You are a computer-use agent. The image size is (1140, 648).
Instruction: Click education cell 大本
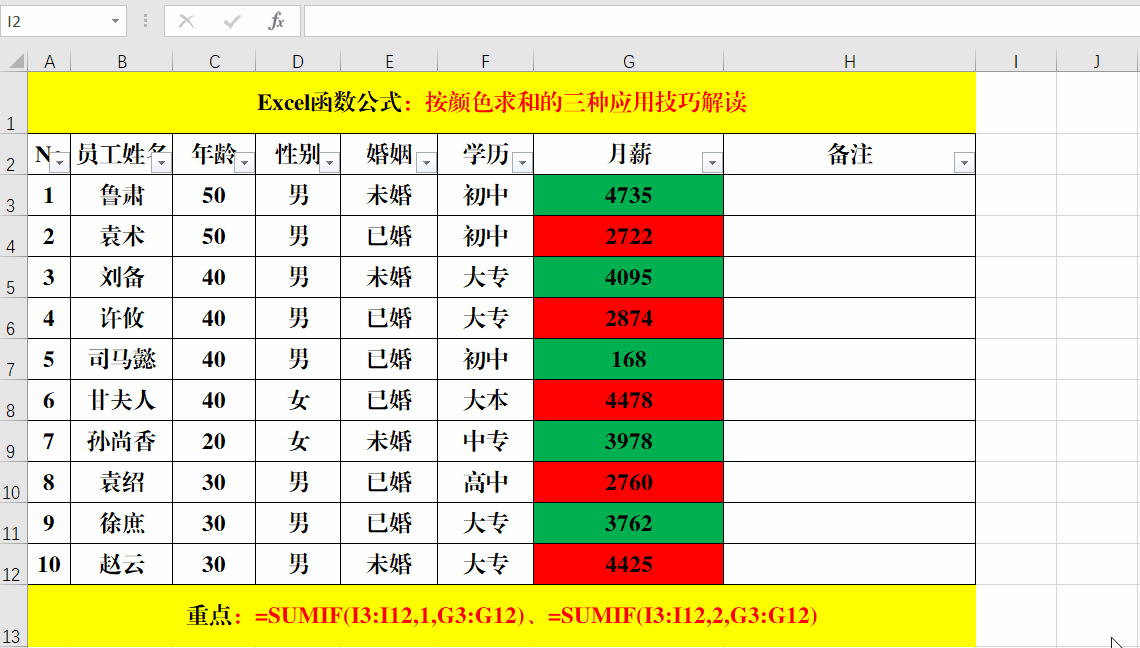tap(486, 400)
